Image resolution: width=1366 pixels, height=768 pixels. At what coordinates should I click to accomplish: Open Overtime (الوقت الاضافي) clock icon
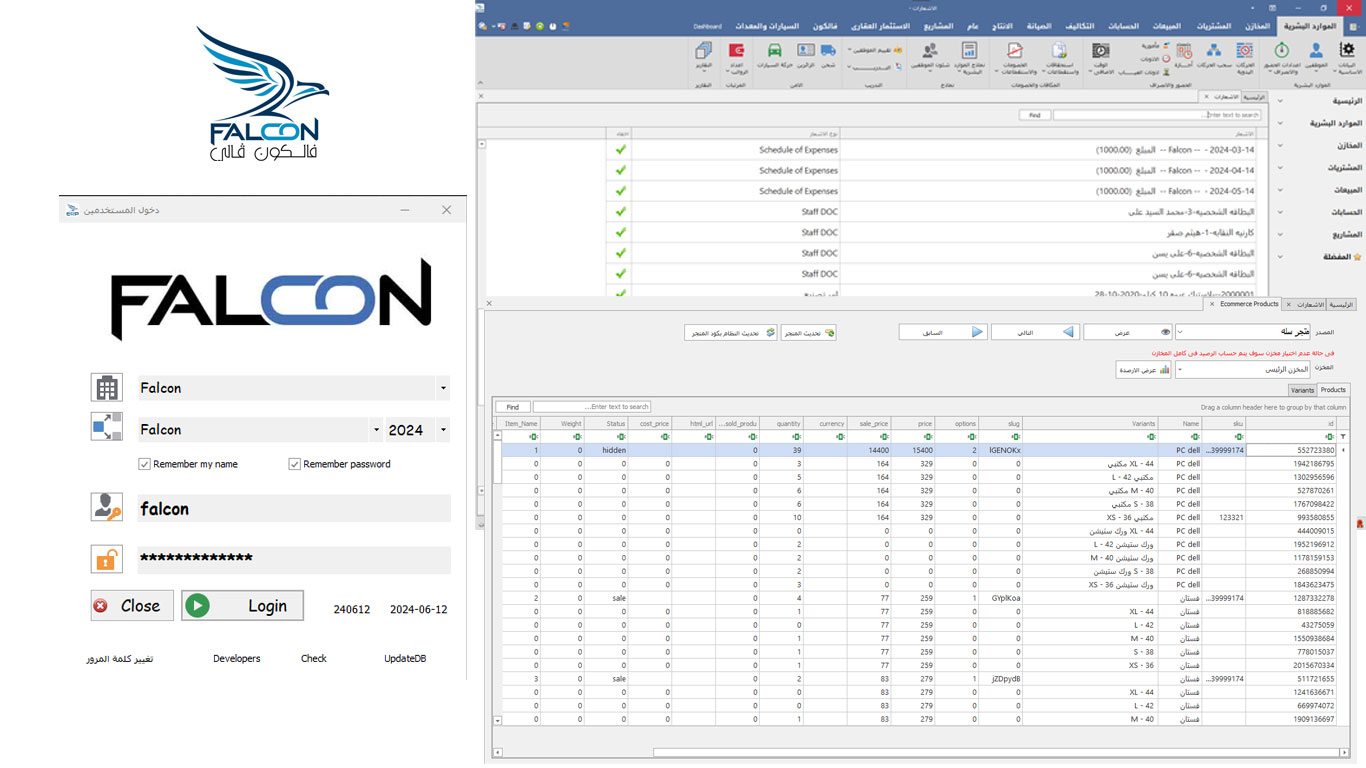1100,51
